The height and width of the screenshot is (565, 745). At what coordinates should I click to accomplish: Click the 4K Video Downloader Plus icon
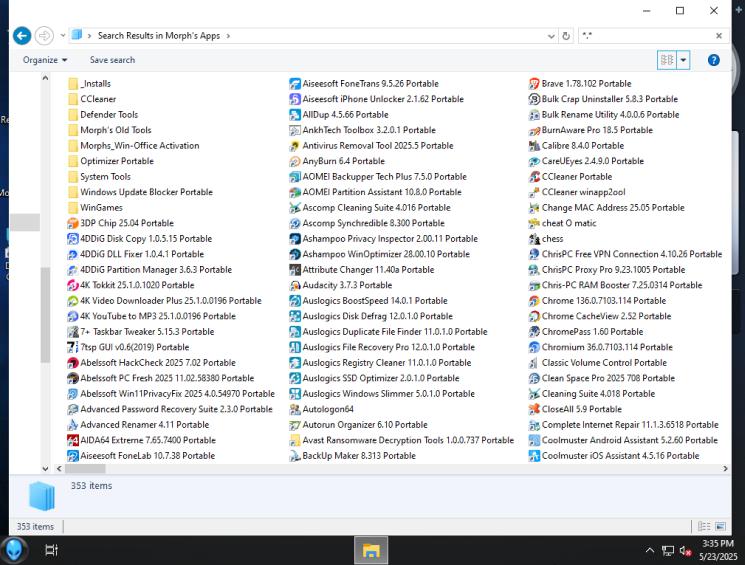(73, 301)
